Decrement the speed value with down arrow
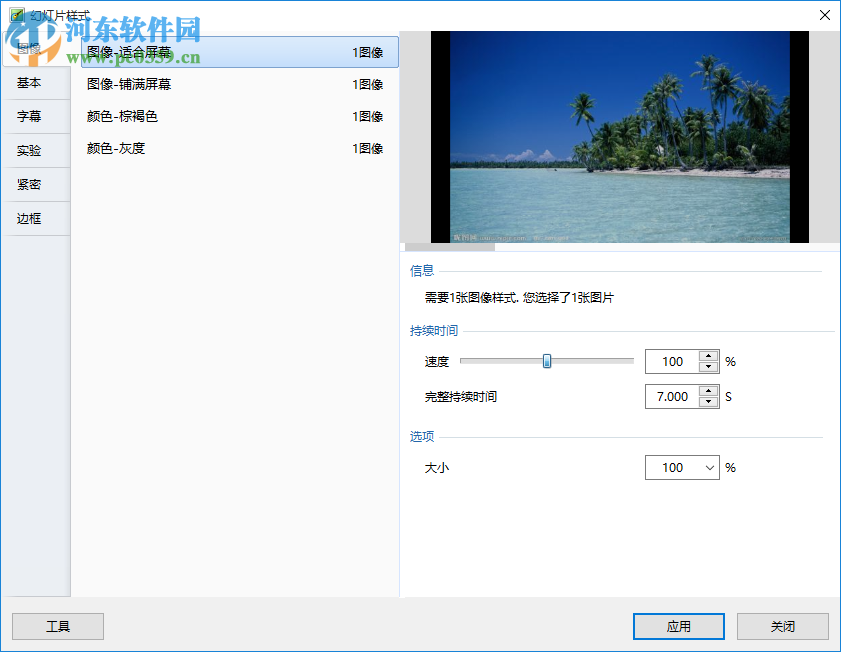The width and height of the screenshot is (841, 652). pos(710,367)
